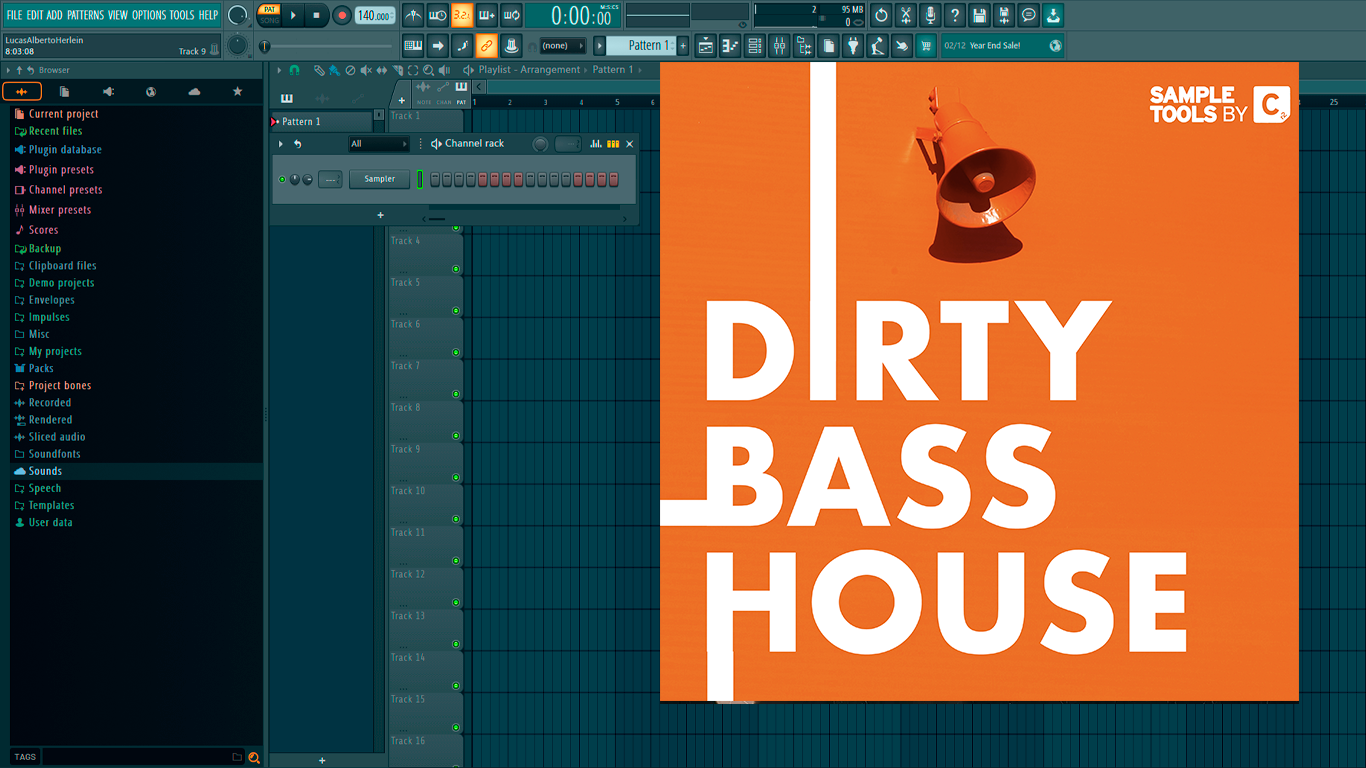Expand the Packs browser folder

click(41, 368)
